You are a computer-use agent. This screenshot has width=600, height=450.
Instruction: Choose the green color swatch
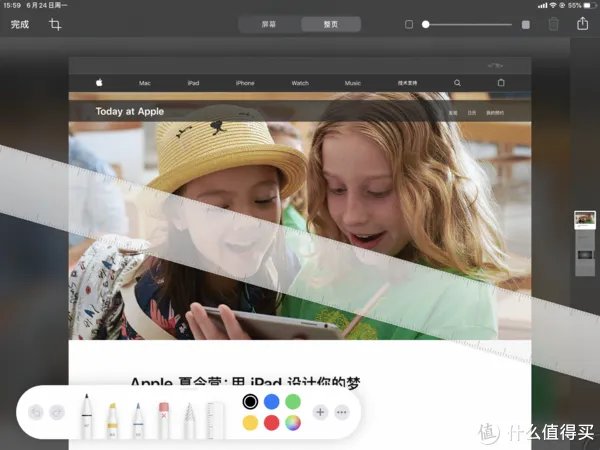point(293,401)
